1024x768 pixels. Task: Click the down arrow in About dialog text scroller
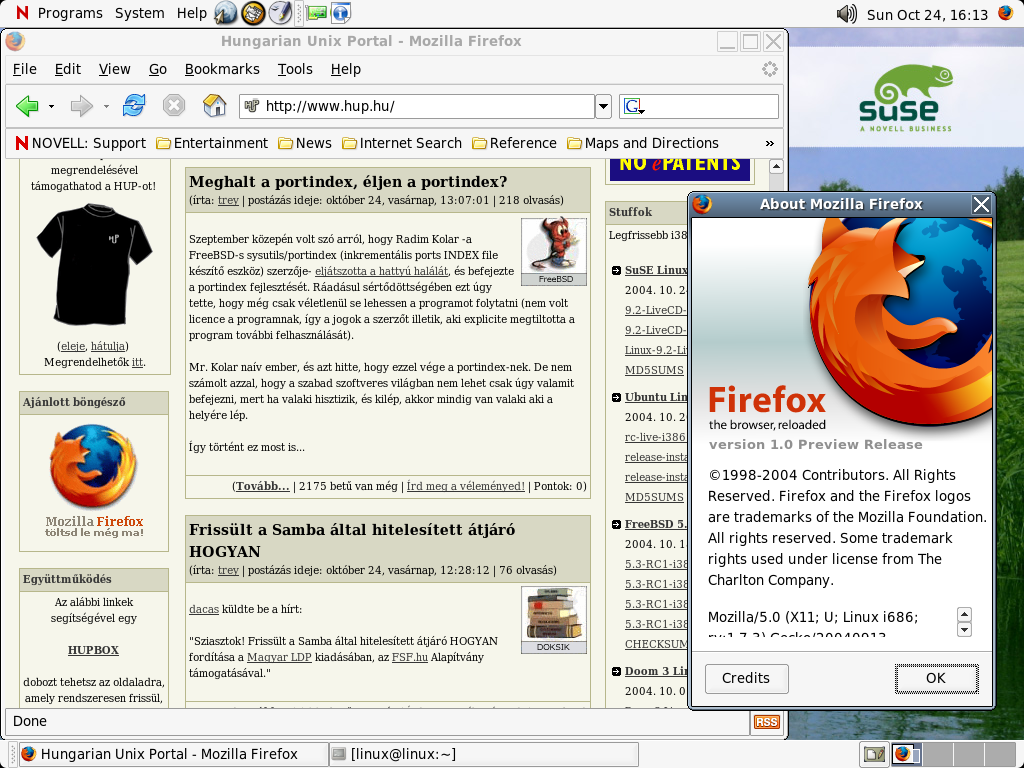tap(964, 630)
